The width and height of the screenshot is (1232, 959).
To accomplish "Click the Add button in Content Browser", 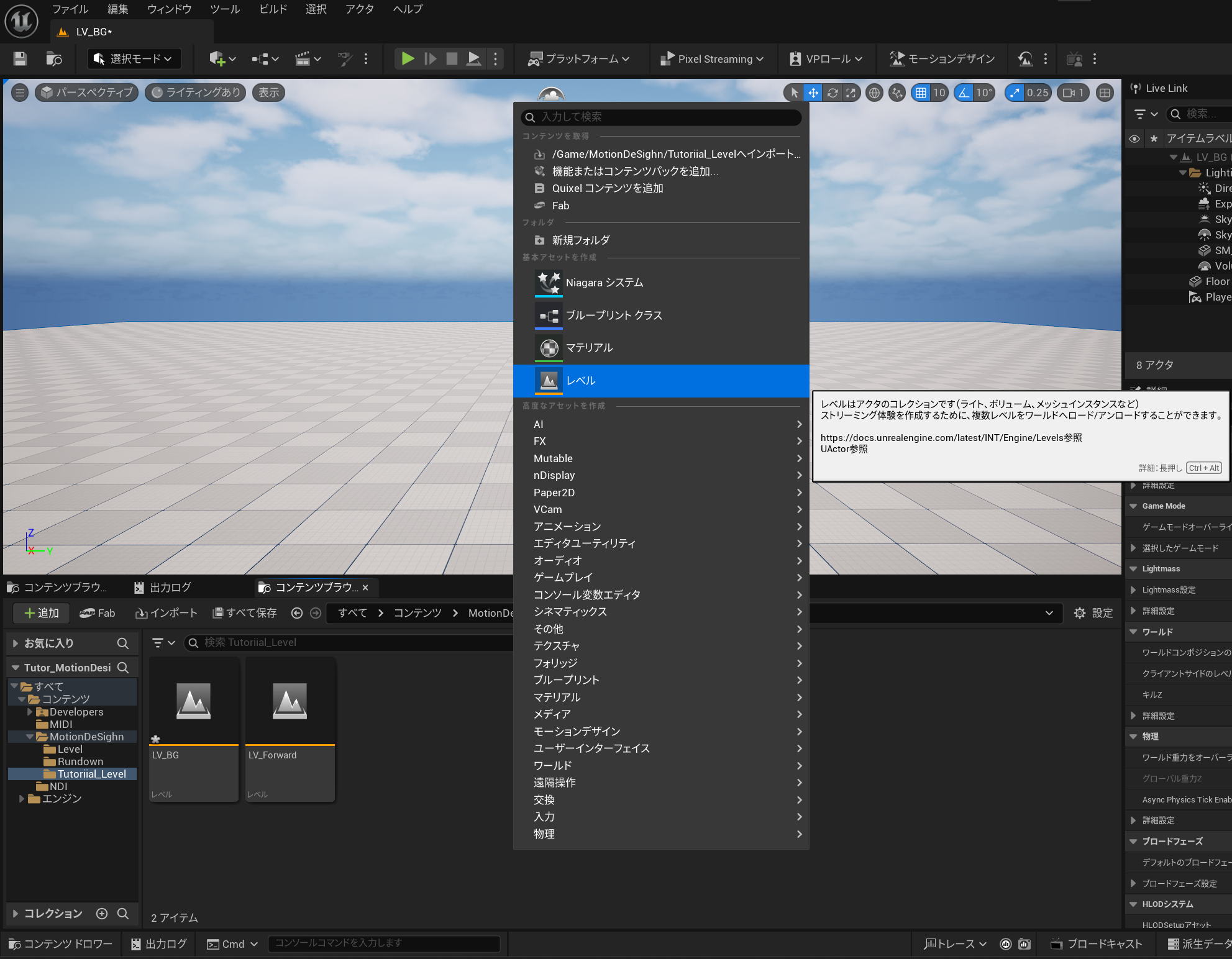I will point(41,613).
